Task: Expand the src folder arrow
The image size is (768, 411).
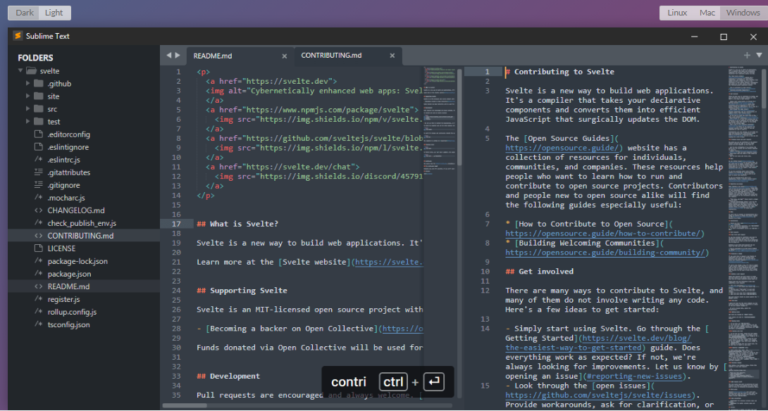Action: point(27,109)
